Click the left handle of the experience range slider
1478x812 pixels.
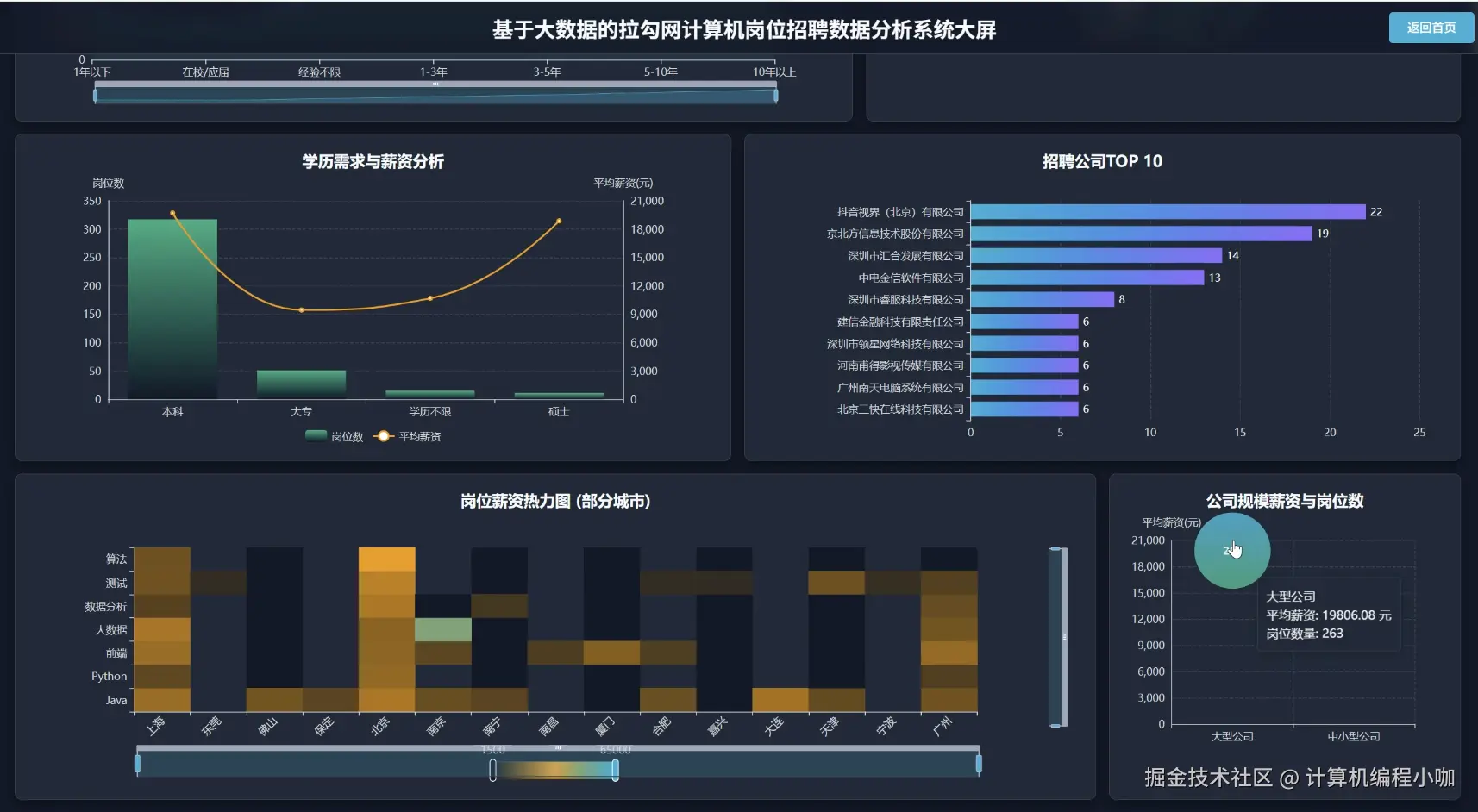[95, 95]
